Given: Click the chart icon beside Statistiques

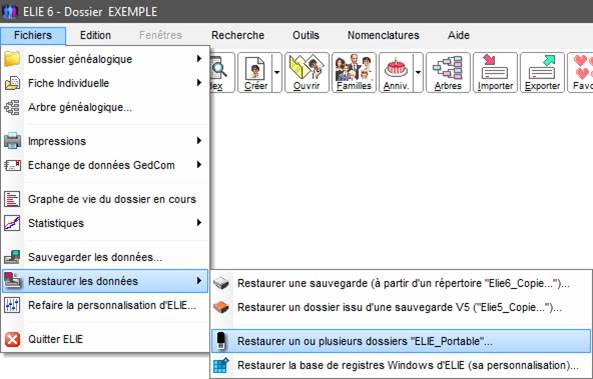Looking at the screenshot, I should (12, 223).
